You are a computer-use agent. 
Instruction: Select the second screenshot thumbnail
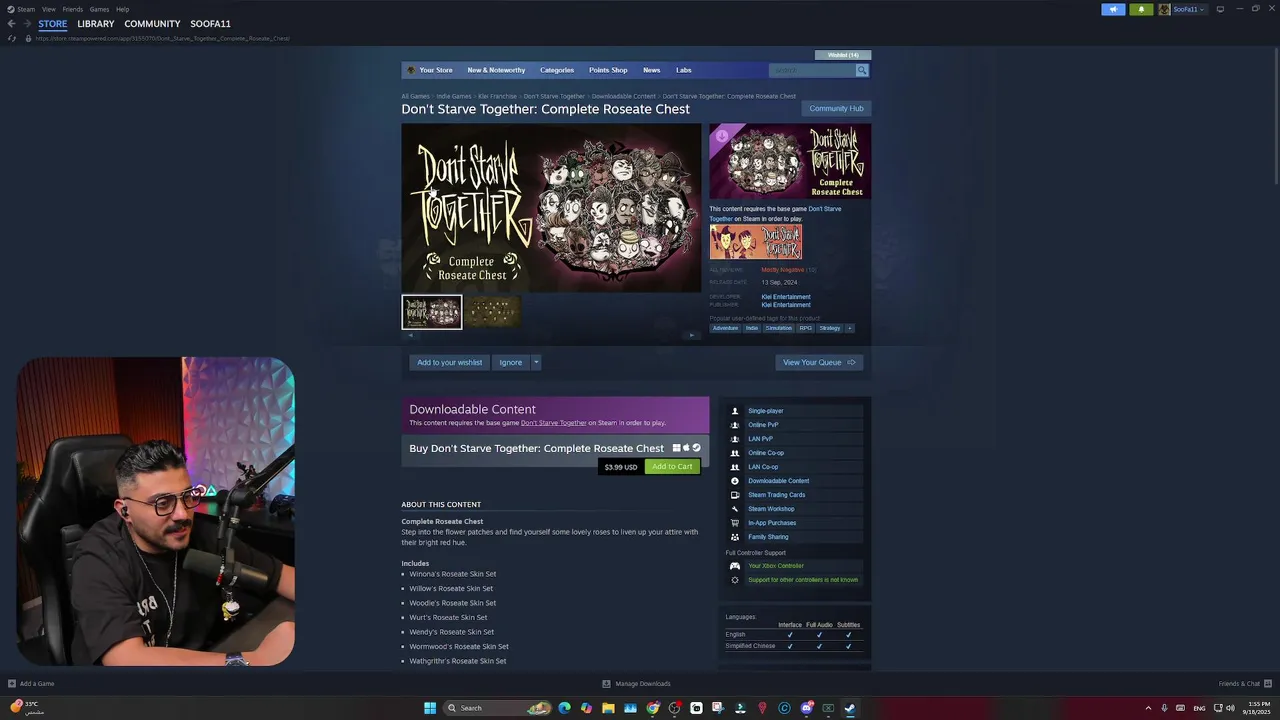(492, 312)
